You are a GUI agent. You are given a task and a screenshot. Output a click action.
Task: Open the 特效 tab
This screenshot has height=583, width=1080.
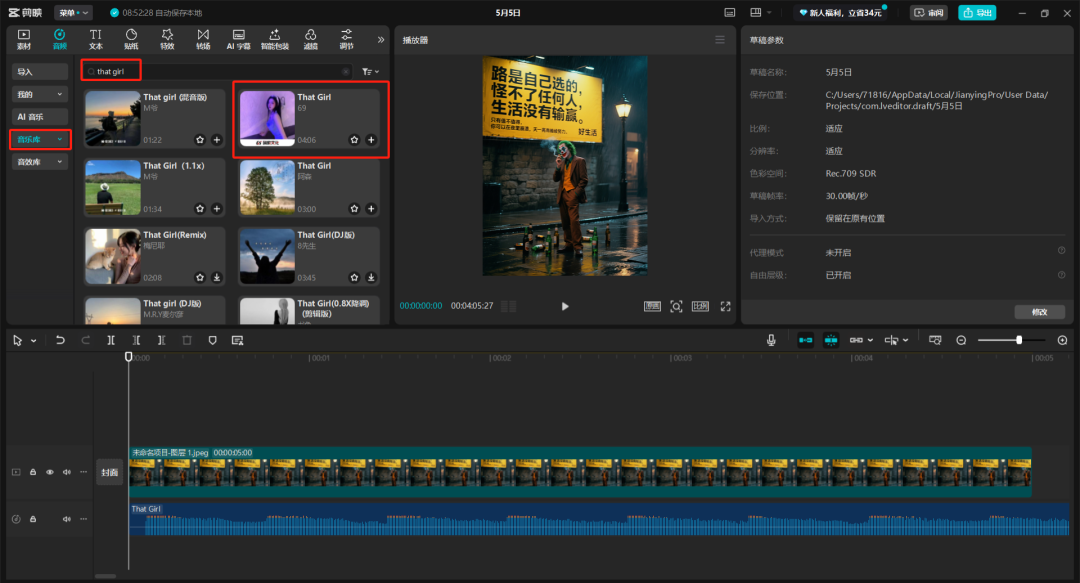click(x=167, y=39)
